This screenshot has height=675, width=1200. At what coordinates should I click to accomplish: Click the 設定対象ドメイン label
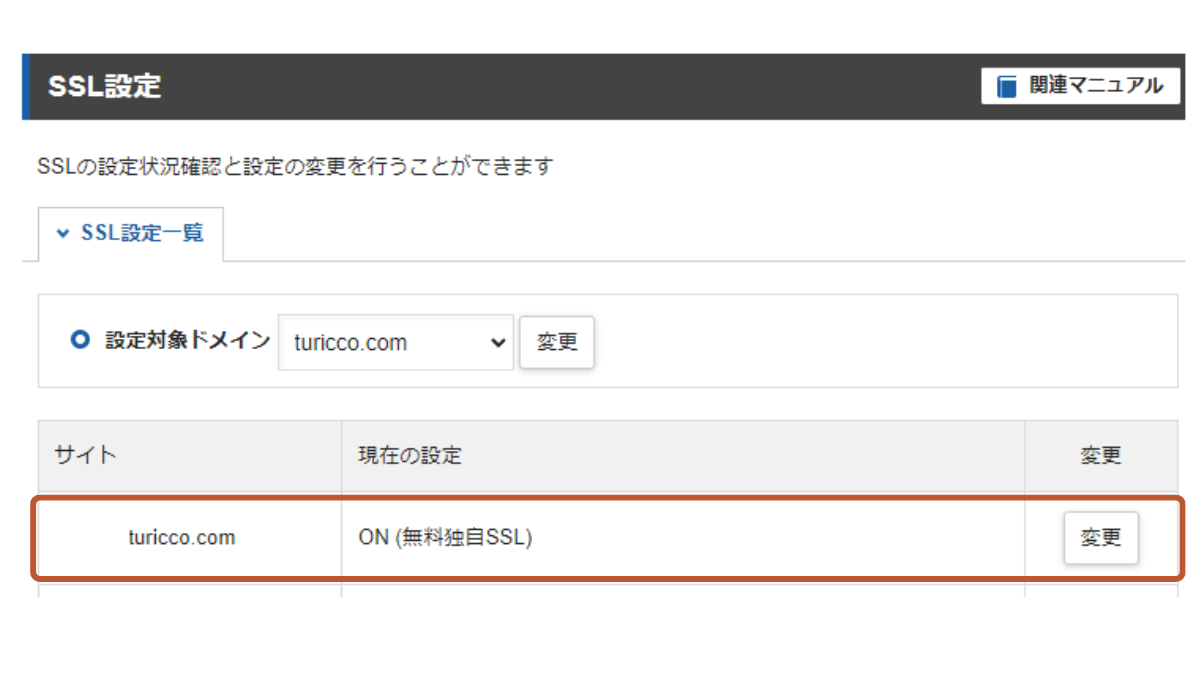tap(188, 340)
